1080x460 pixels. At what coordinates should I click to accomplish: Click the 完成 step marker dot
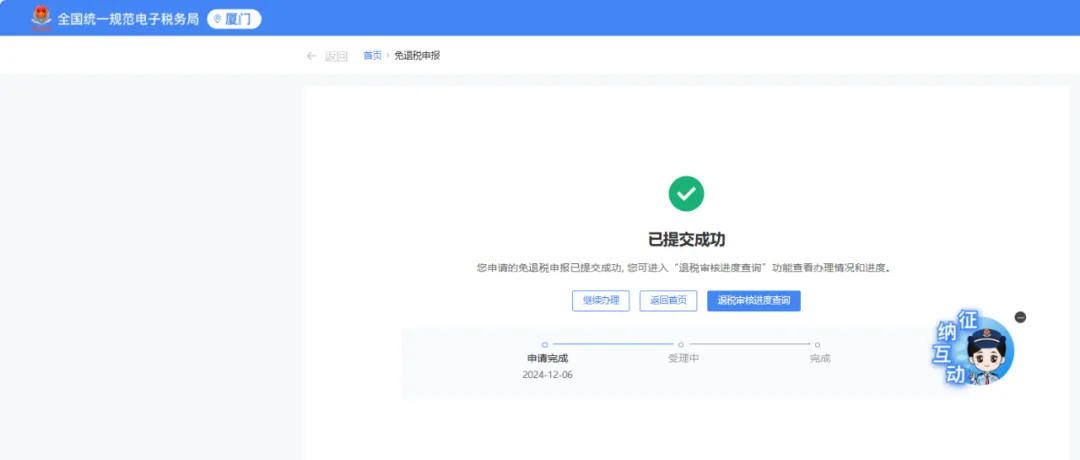point(817,344)
